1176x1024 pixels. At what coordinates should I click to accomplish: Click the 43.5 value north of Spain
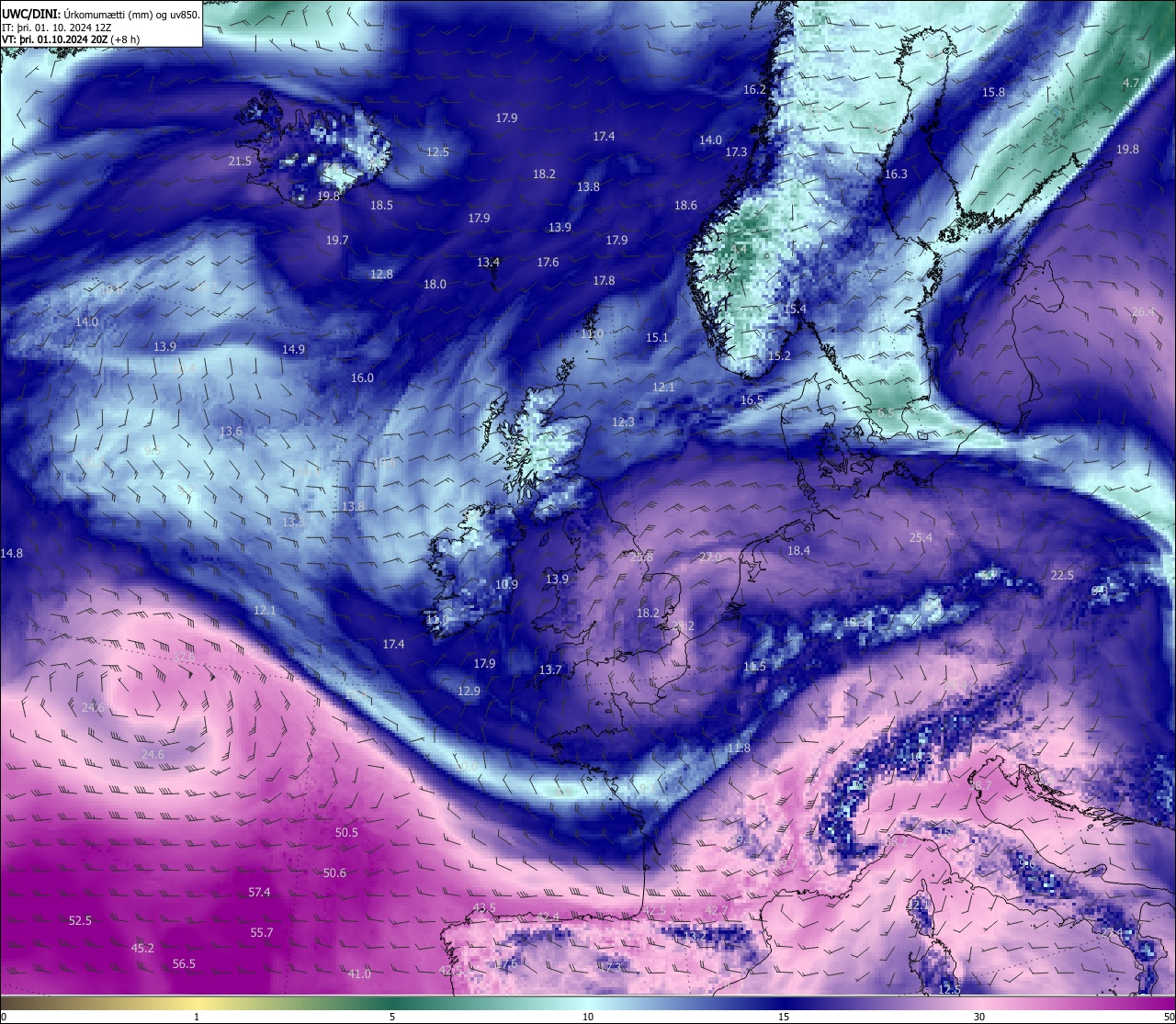click(x=484, y=908)
